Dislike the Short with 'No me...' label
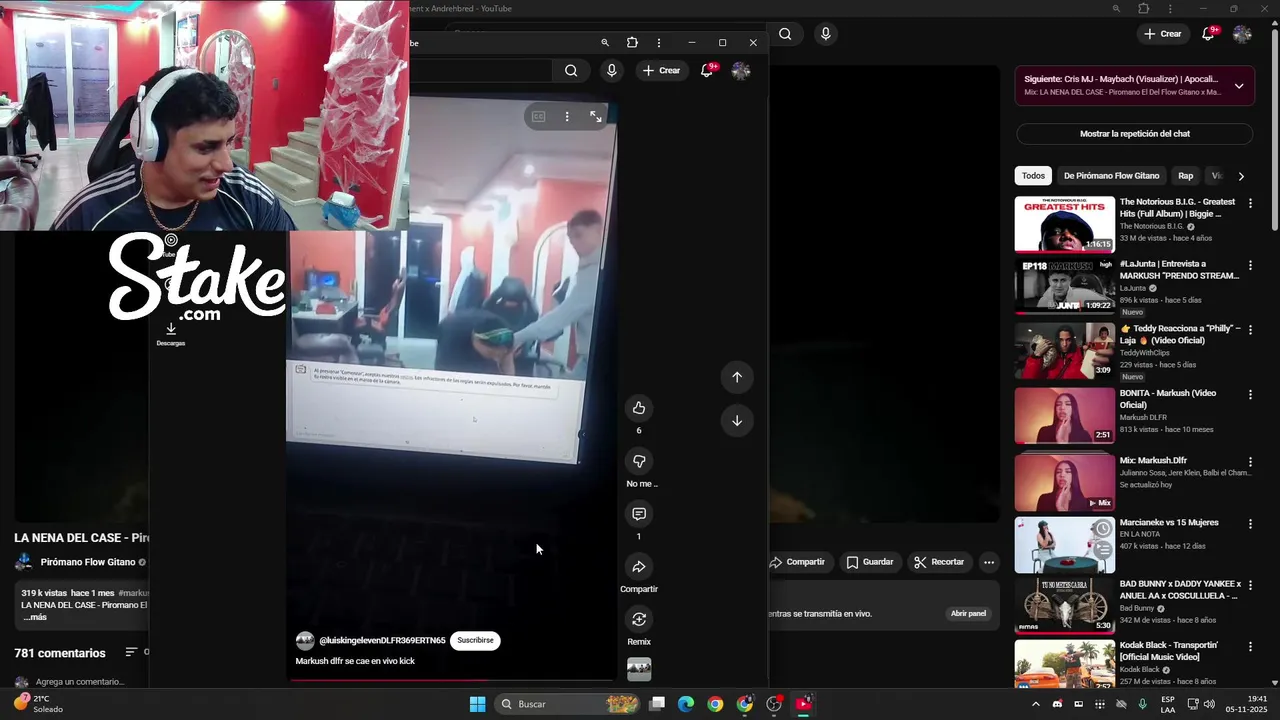The width and height of the screenshot is (1280, 720). click(x=639, y=461)
